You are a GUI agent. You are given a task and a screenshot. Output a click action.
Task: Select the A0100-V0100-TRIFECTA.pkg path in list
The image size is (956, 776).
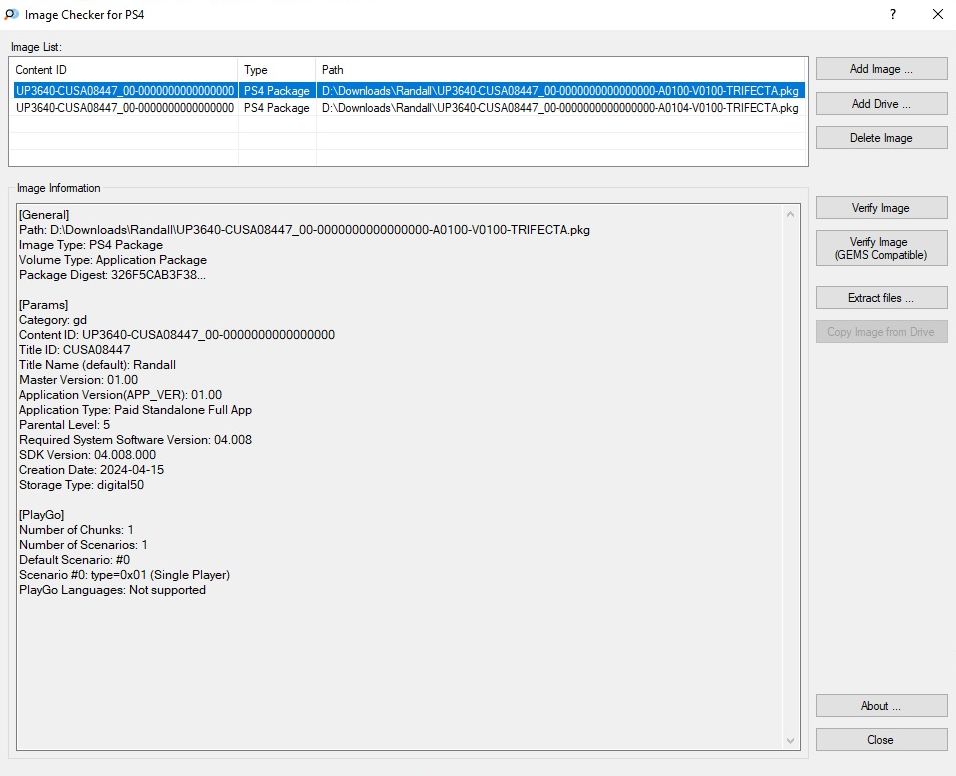coord(560,91)
